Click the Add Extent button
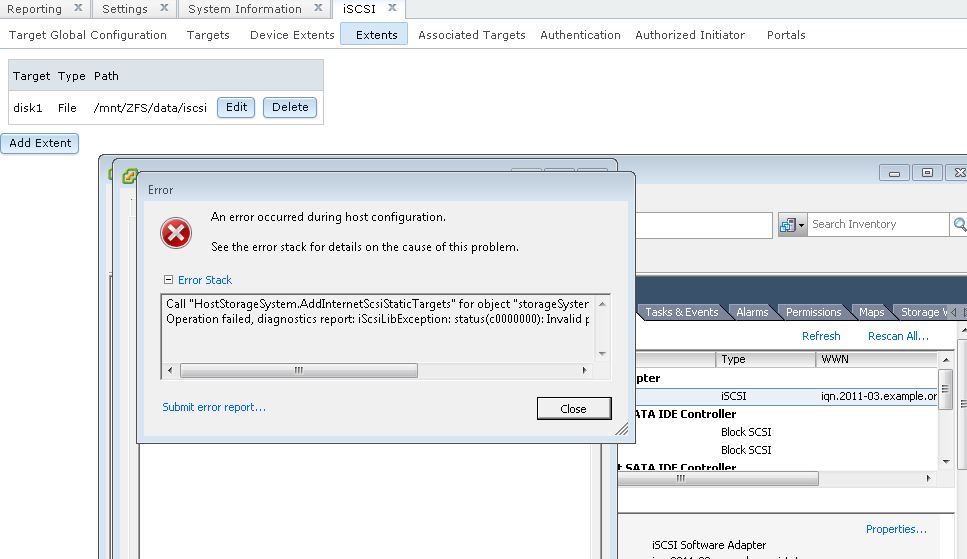 pos(40,143)
